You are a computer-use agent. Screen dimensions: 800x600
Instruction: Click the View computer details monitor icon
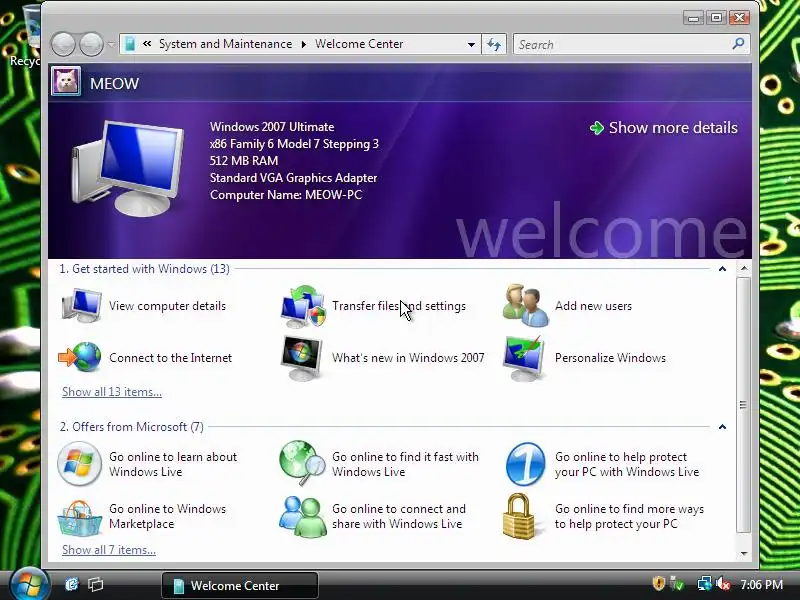82,306
